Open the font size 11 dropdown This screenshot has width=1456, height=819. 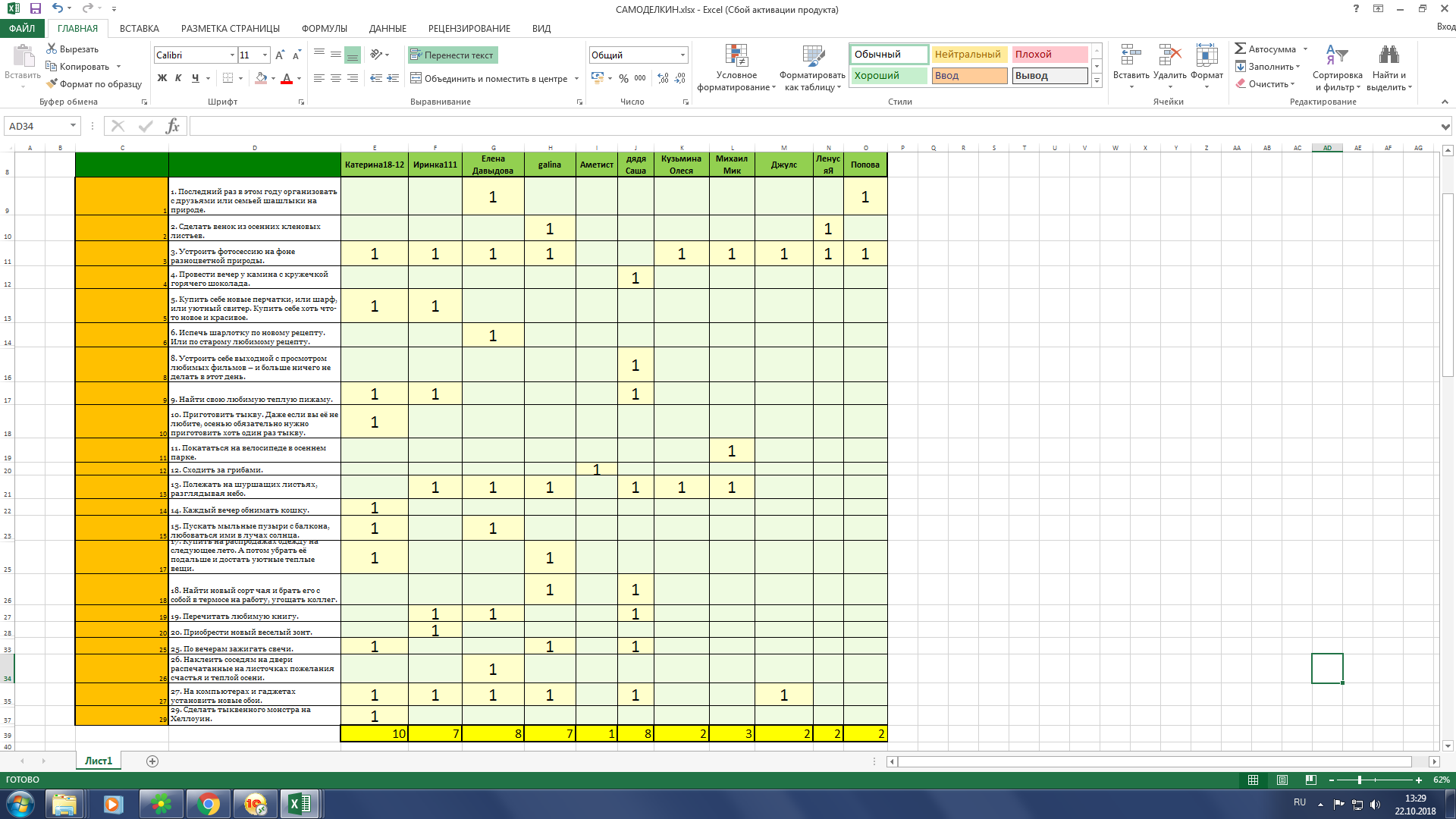pos(265,55)
